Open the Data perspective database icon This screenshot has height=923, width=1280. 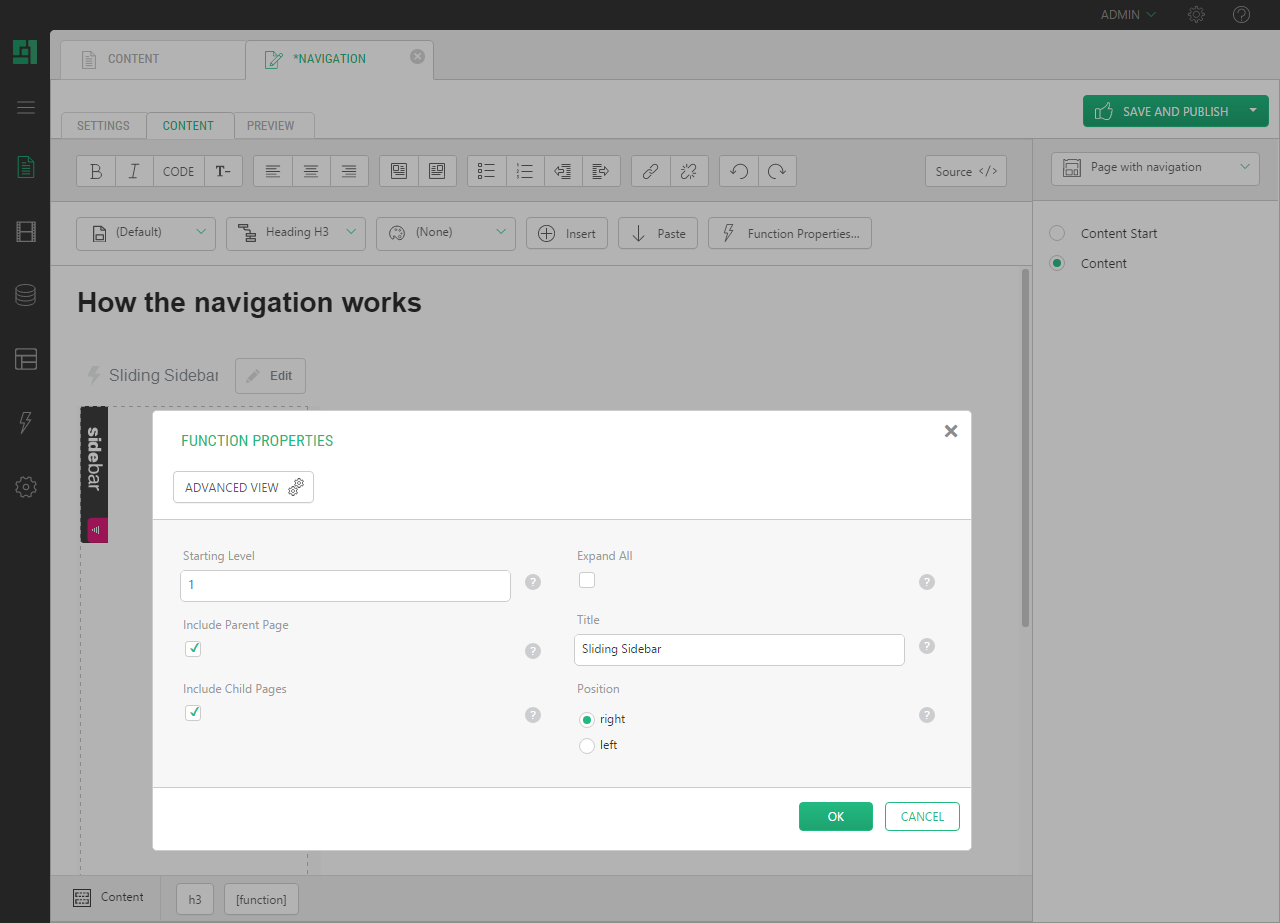[26, 295]
